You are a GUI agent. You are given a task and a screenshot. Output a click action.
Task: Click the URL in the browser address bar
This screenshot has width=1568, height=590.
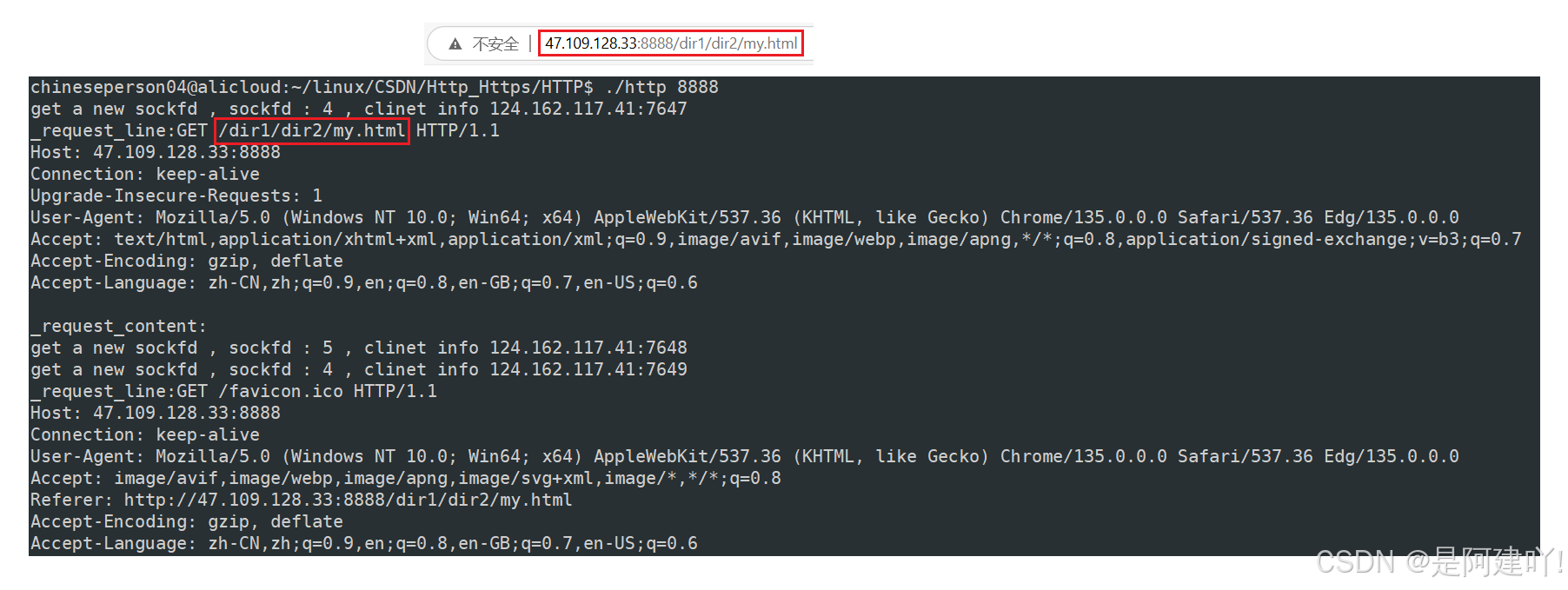[670, 43]
